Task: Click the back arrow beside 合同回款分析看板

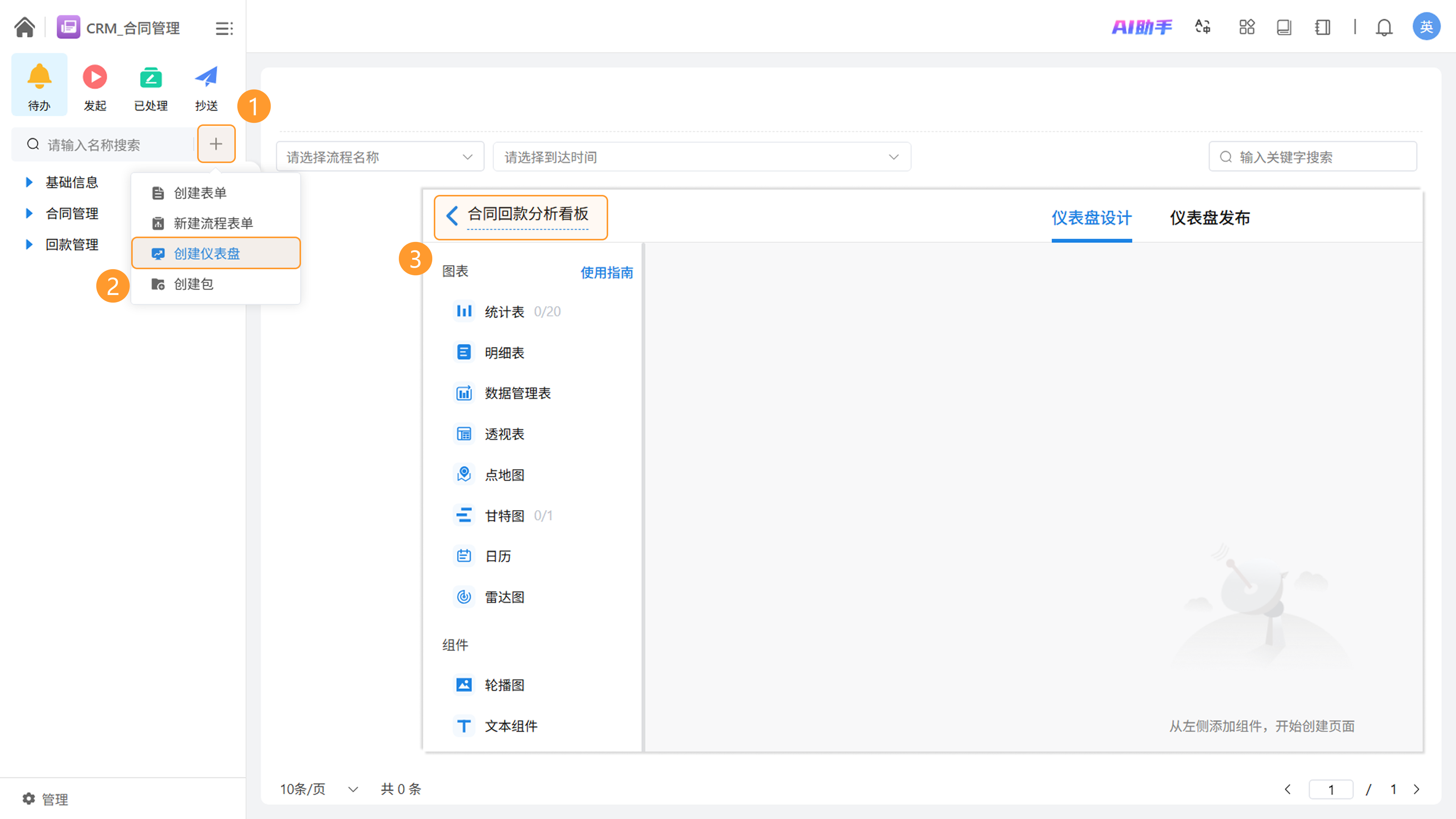Action: click(452, 215)
